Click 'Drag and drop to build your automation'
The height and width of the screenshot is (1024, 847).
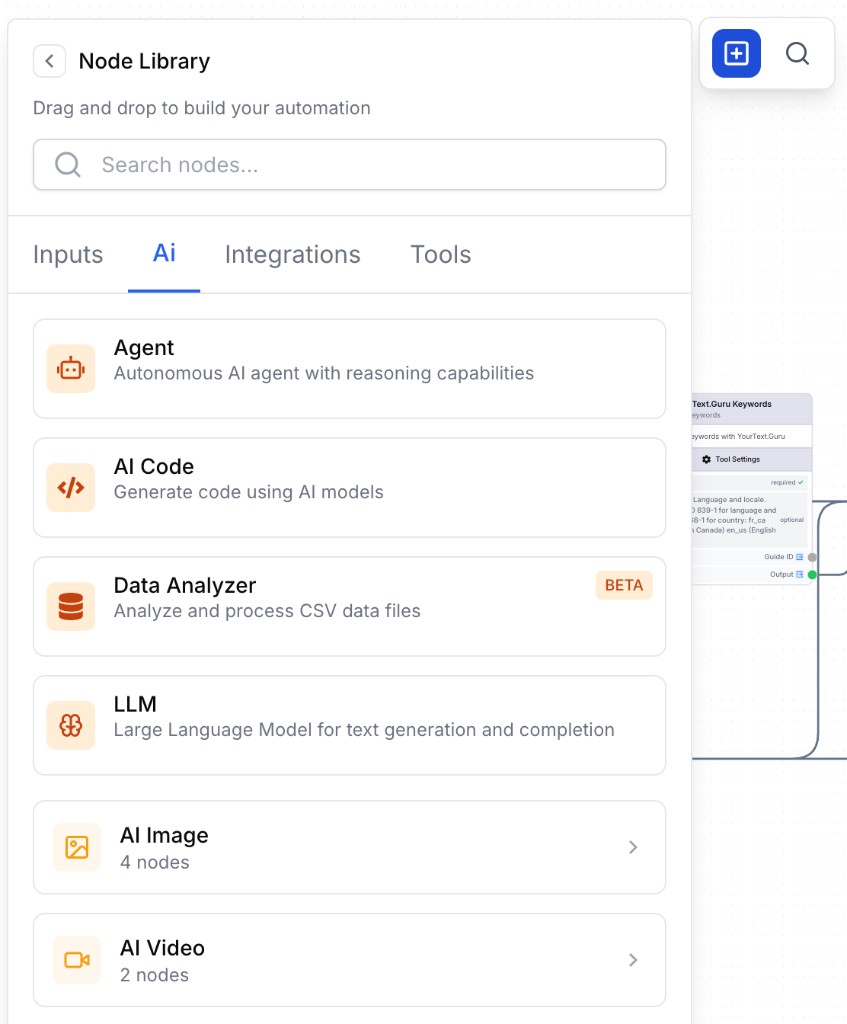[x=202, y=108]
